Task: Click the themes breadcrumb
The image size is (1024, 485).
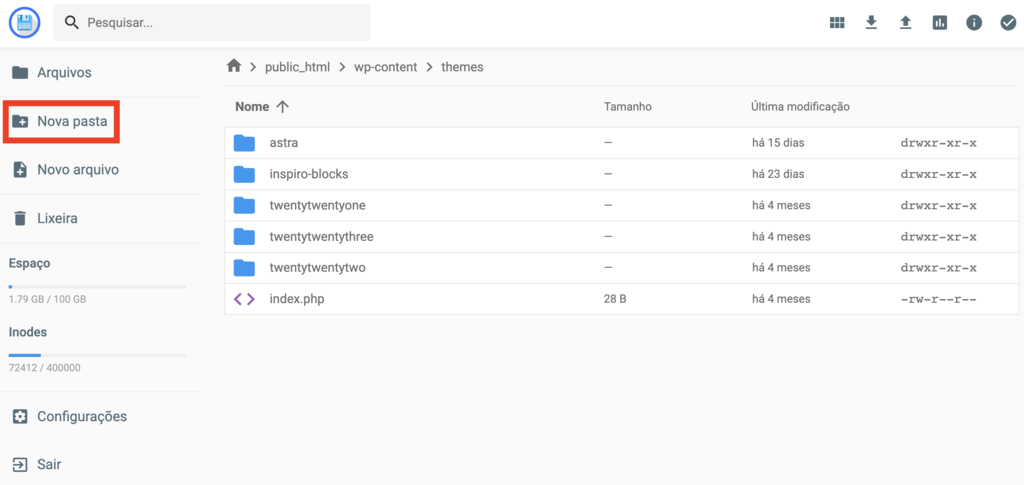Action: (462, 67)
